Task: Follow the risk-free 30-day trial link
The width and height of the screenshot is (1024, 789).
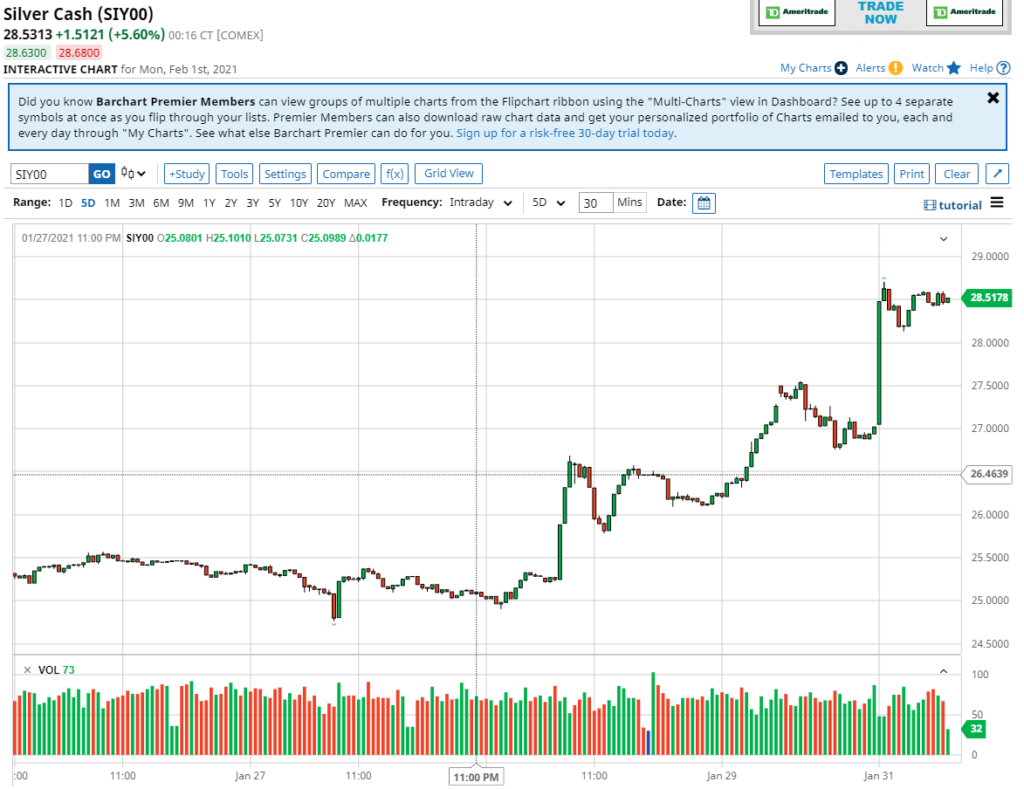Action: [x=565, y=133]
